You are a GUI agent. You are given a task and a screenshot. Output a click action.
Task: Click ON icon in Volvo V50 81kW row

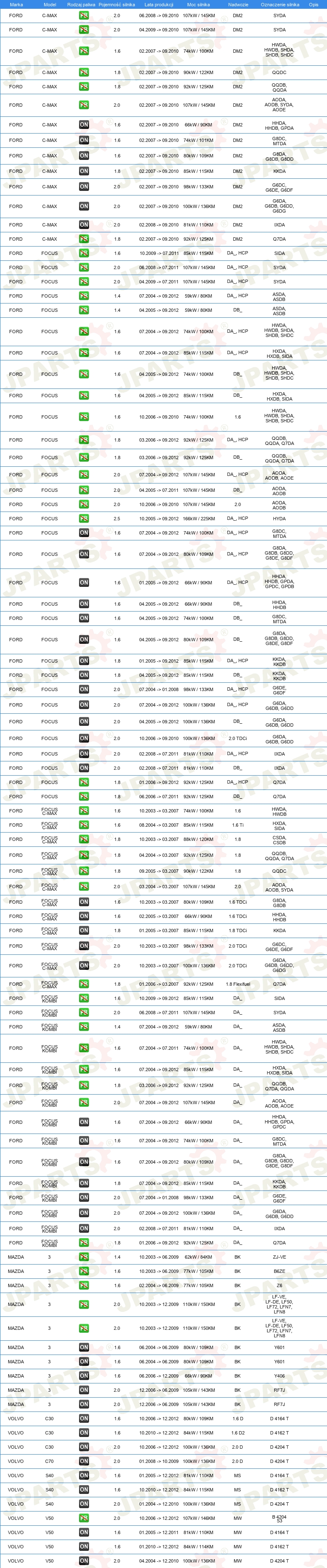click(x=84, y=1533)
